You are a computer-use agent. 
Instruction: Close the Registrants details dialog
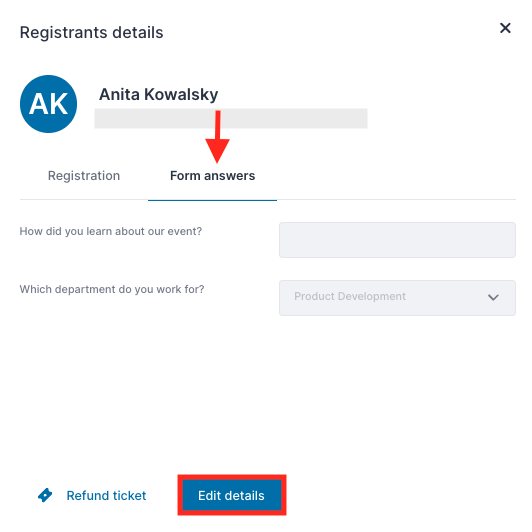[505, 28]
